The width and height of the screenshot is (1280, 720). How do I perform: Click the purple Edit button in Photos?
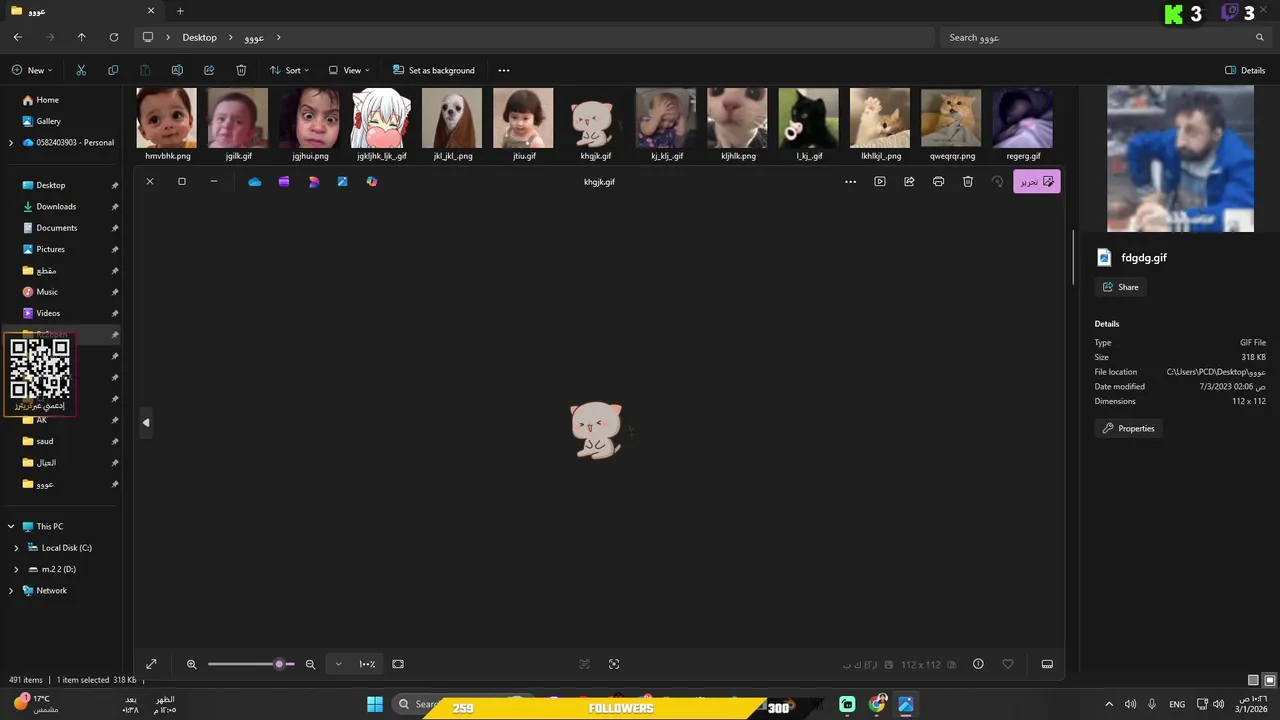(x=1036, y=182)
